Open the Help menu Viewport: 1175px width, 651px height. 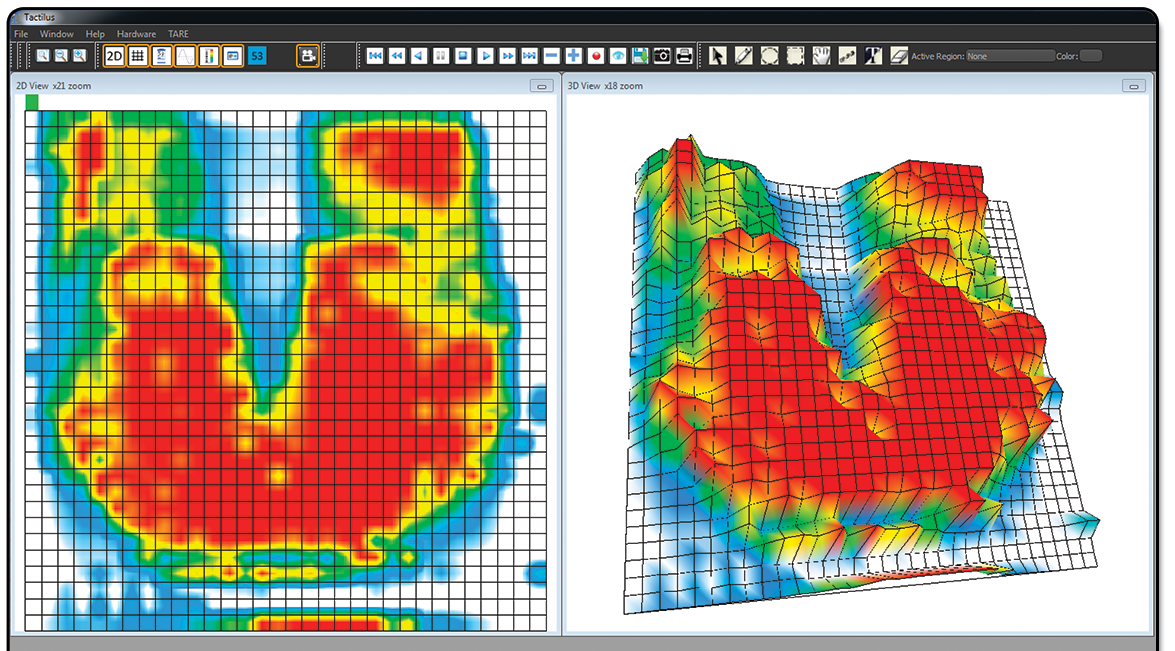pos(95,34)
